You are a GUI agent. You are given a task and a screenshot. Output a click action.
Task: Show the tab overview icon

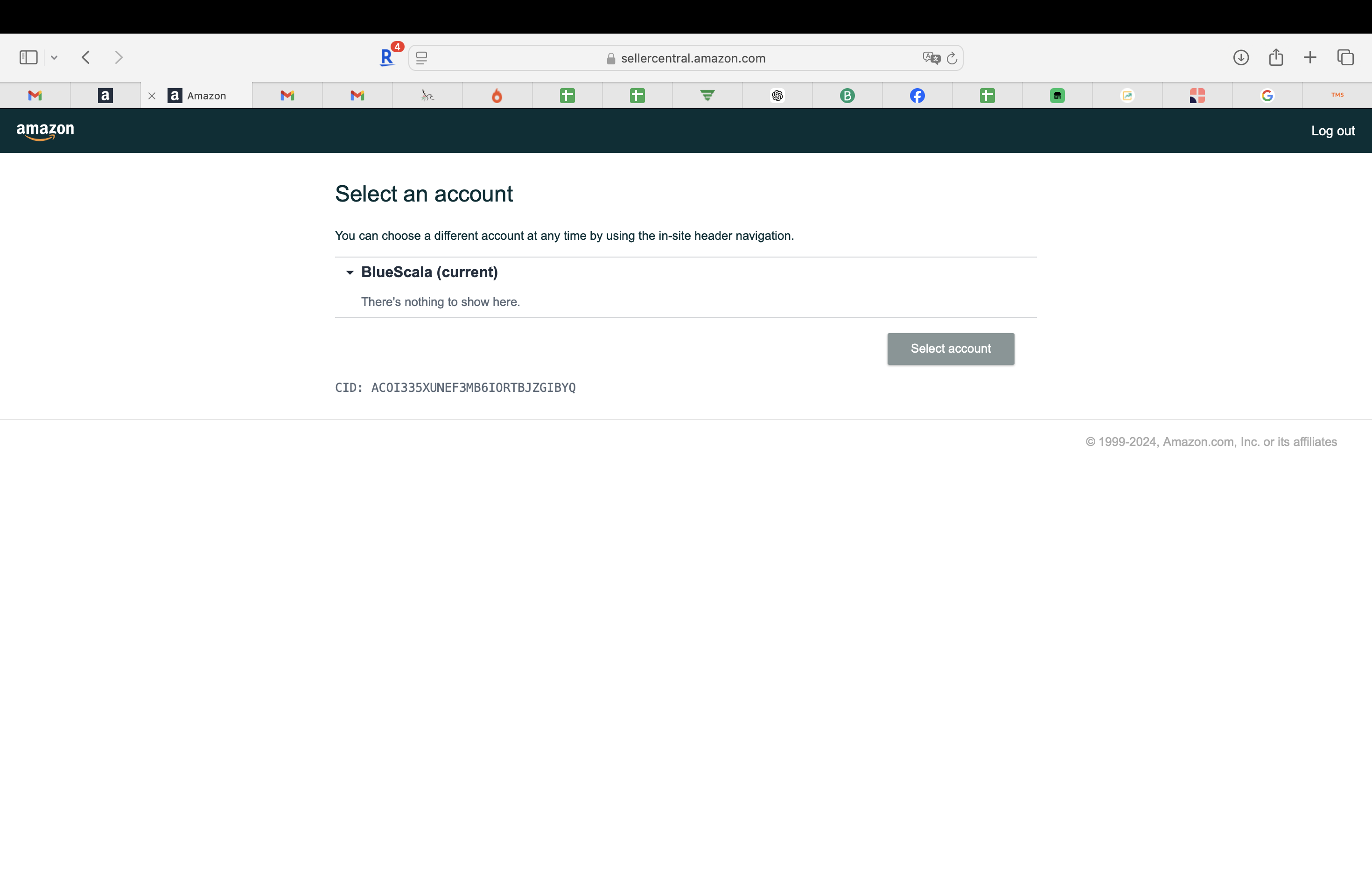[1345, 58]
